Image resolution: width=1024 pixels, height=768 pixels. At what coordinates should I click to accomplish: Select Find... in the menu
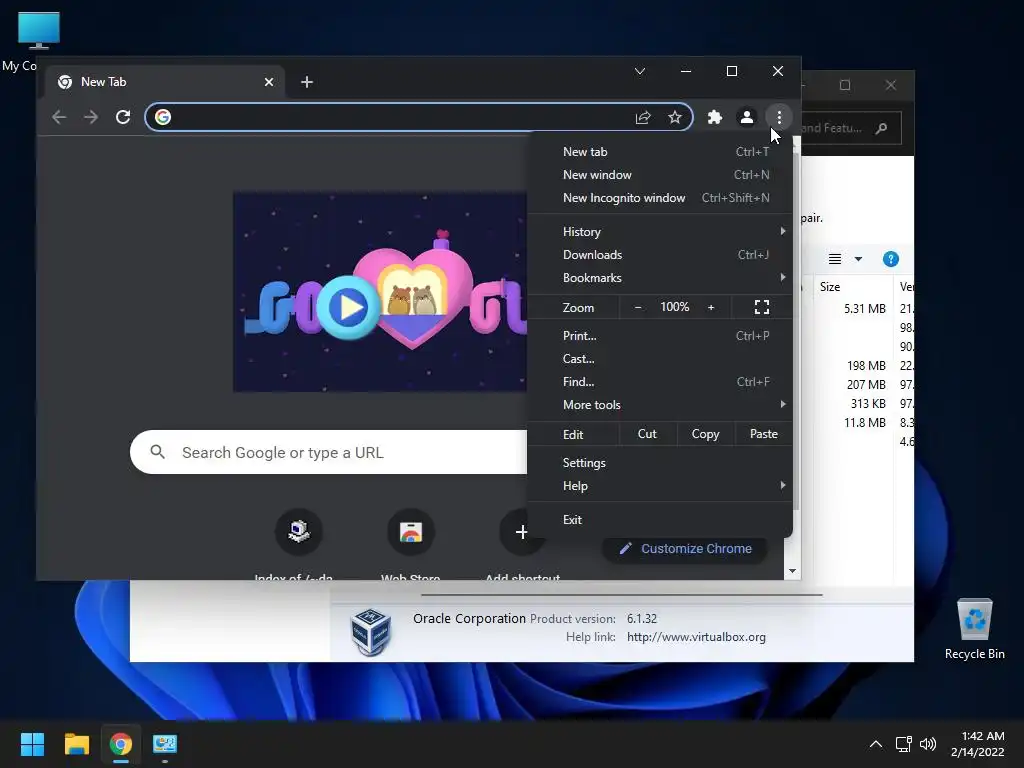tap(660, 381)
